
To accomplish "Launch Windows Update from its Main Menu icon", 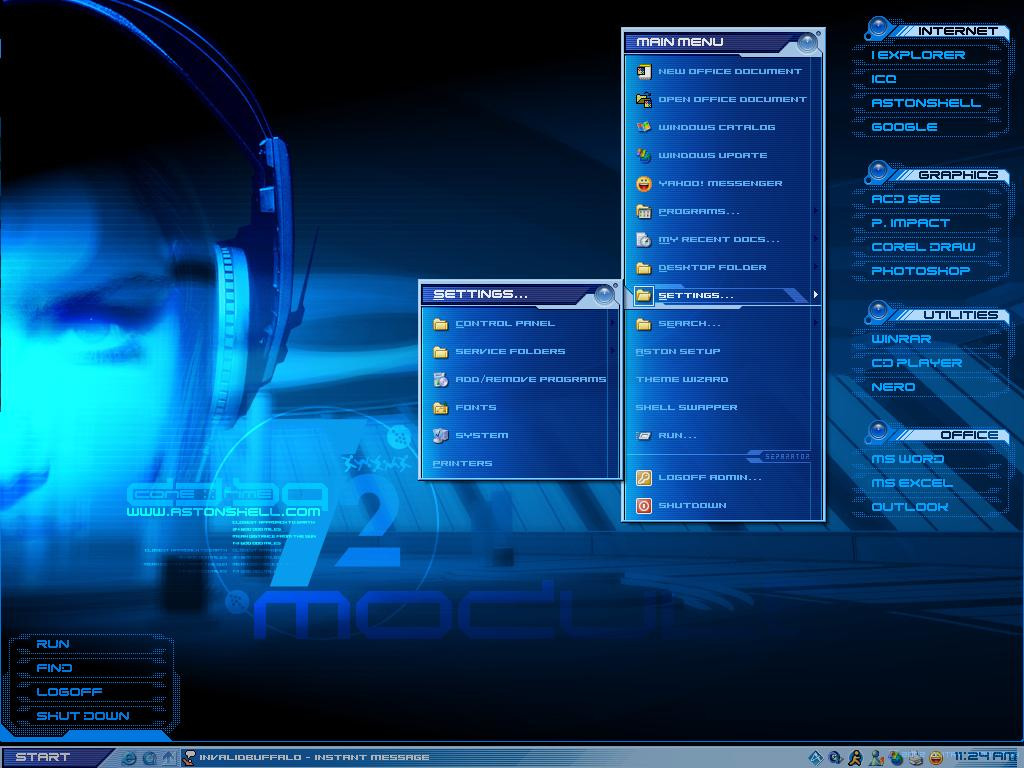I will pos(644,155).
